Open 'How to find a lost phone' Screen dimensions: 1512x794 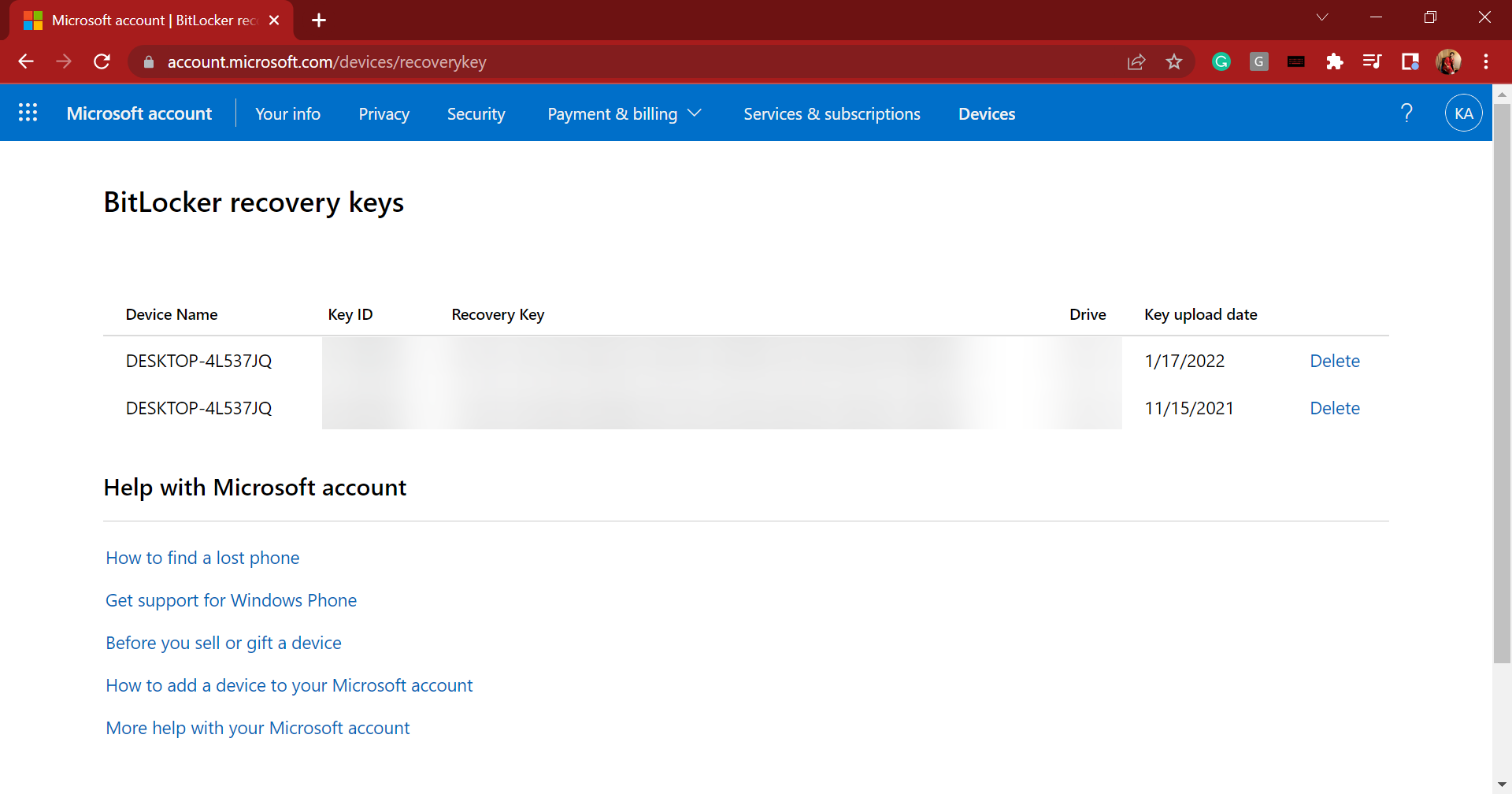point(202,558)
